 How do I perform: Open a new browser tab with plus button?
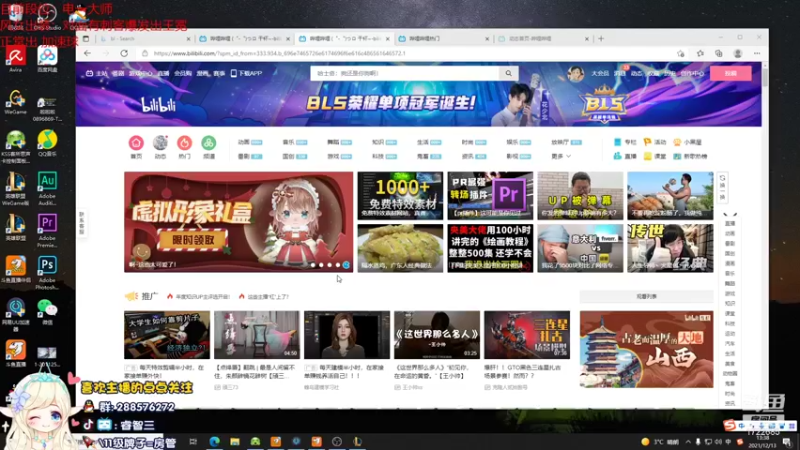pyautogui.click(x=601, y=38)
